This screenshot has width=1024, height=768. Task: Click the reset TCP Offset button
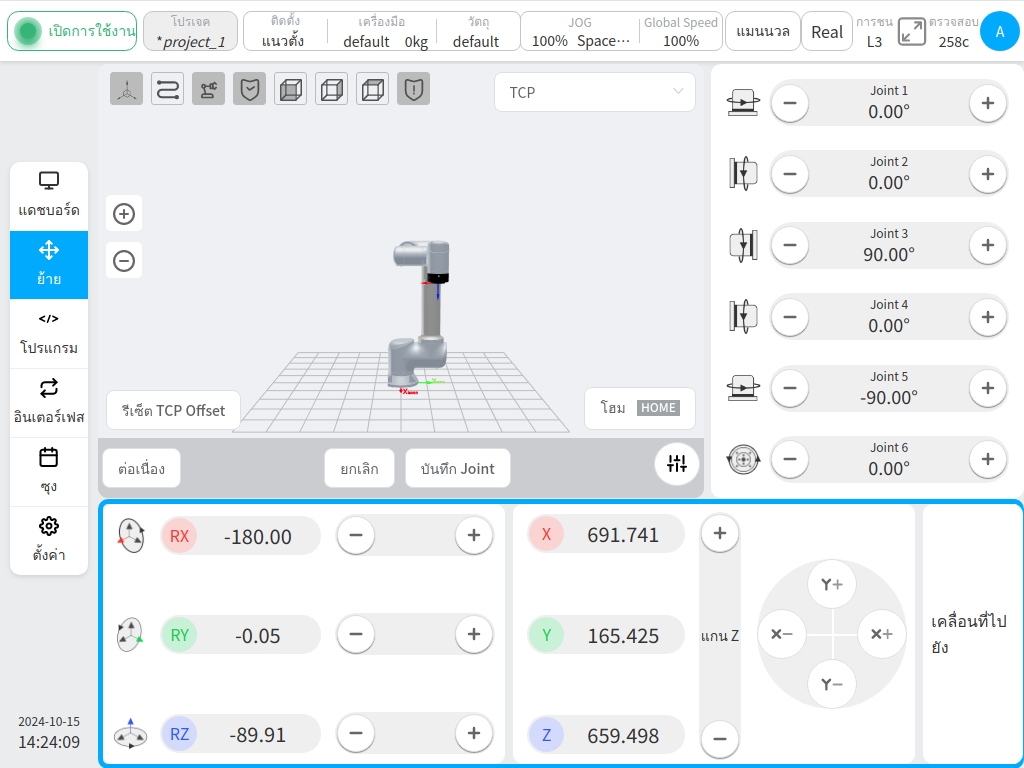coord(174,410)
